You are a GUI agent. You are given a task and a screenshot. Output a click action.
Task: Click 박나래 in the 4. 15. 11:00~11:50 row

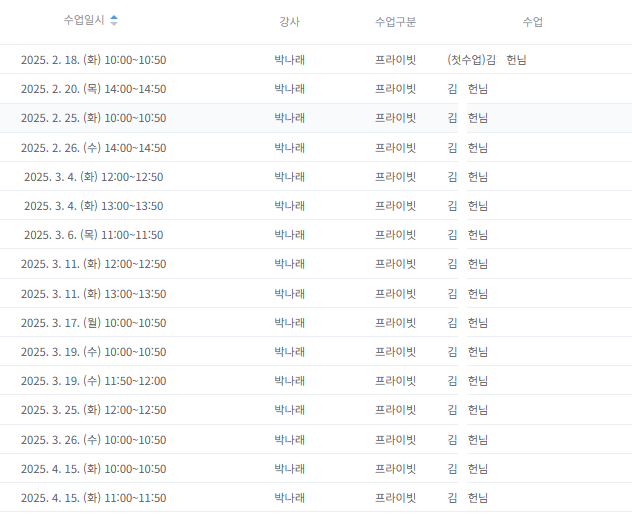click(x=289, y=498)
